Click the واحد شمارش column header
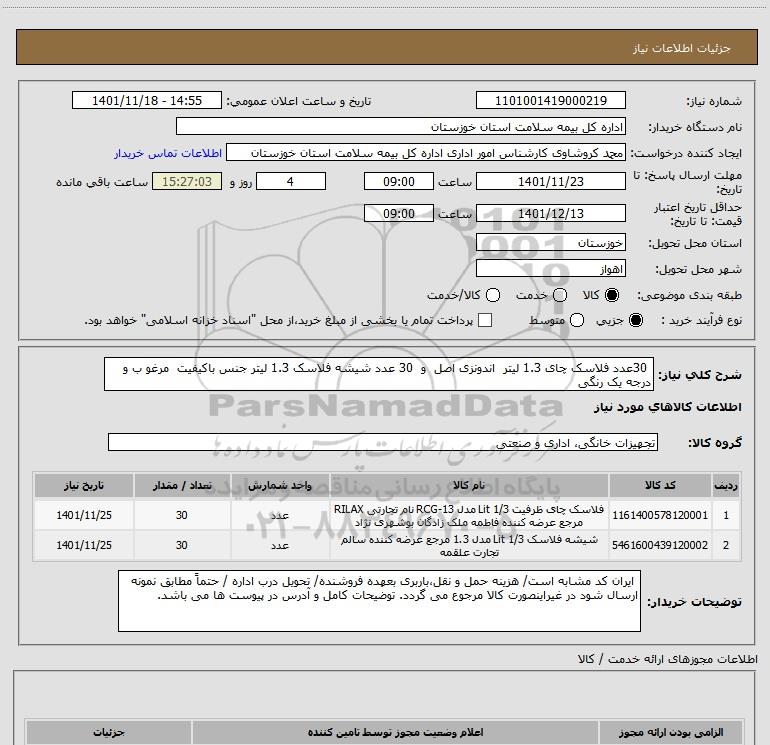 [x=279, y=486]
